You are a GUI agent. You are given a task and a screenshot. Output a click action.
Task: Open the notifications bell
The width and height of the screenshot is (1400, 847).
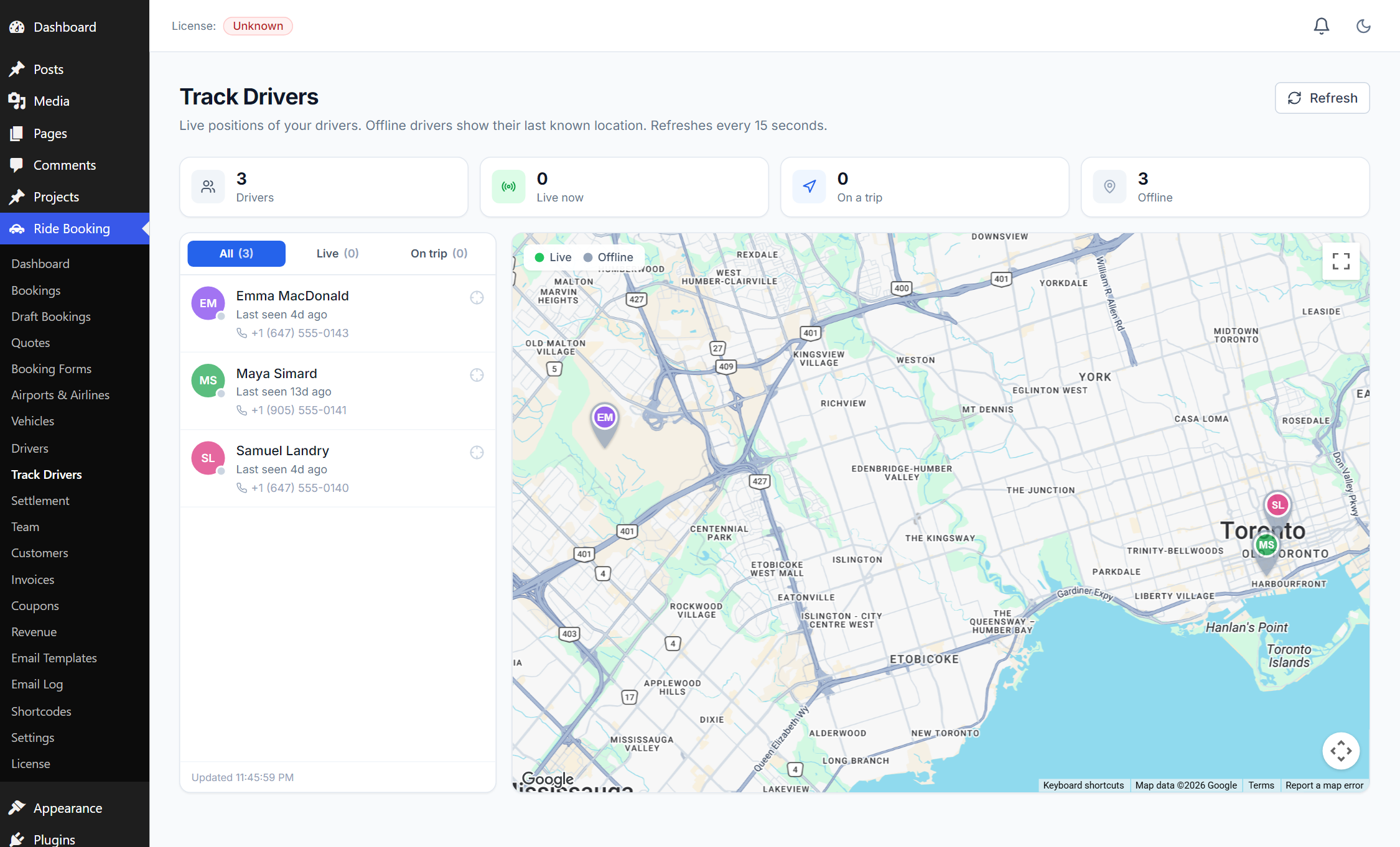click(x=1321, y=26)
